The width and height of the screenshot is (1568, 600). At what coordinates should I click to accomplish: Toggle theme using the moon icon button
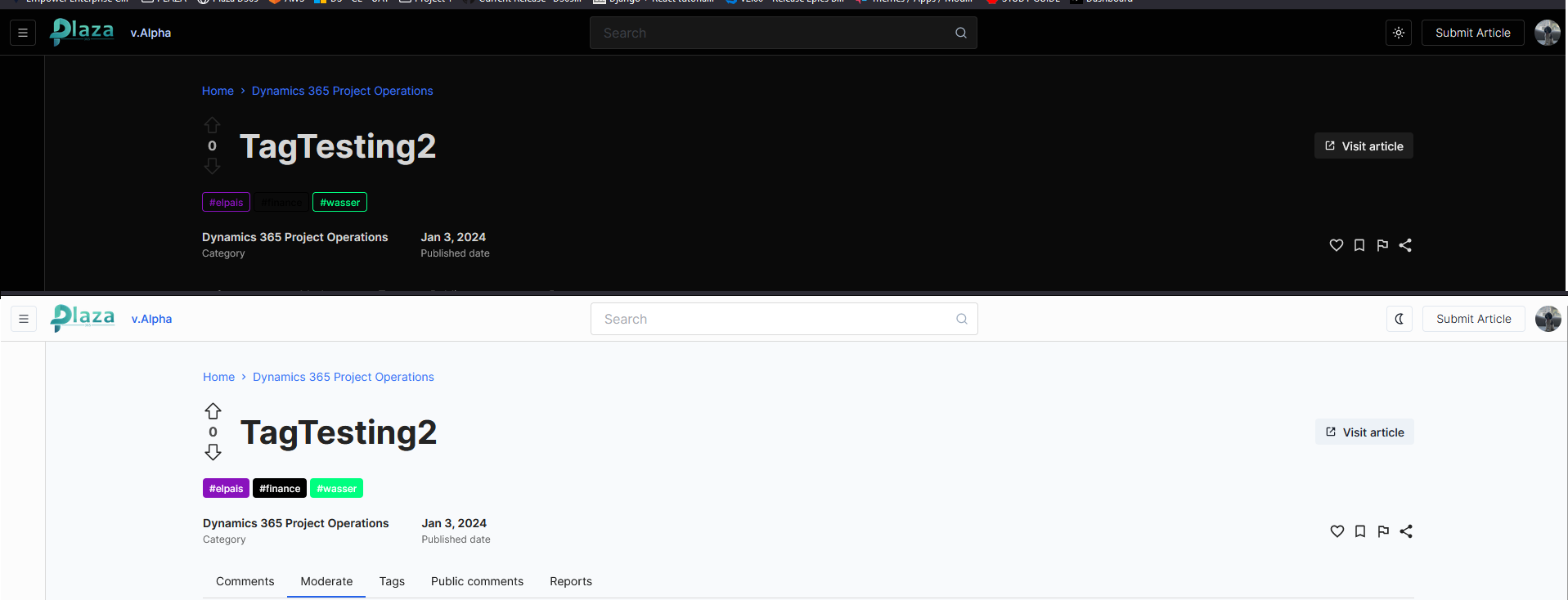[1399, 319]
